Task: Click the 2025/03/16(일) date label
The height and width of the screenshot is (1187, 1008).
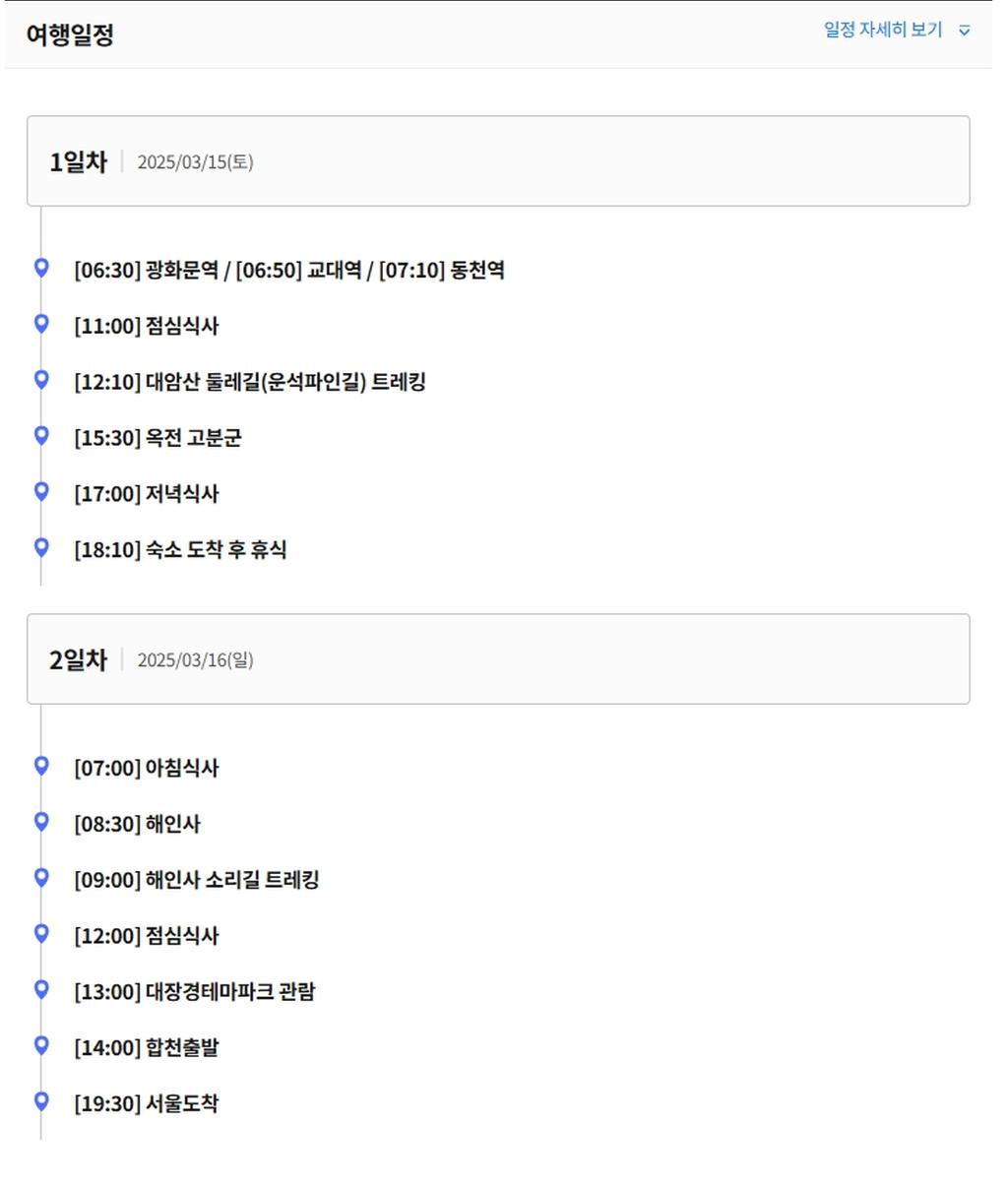Action: tap(195, 660)
